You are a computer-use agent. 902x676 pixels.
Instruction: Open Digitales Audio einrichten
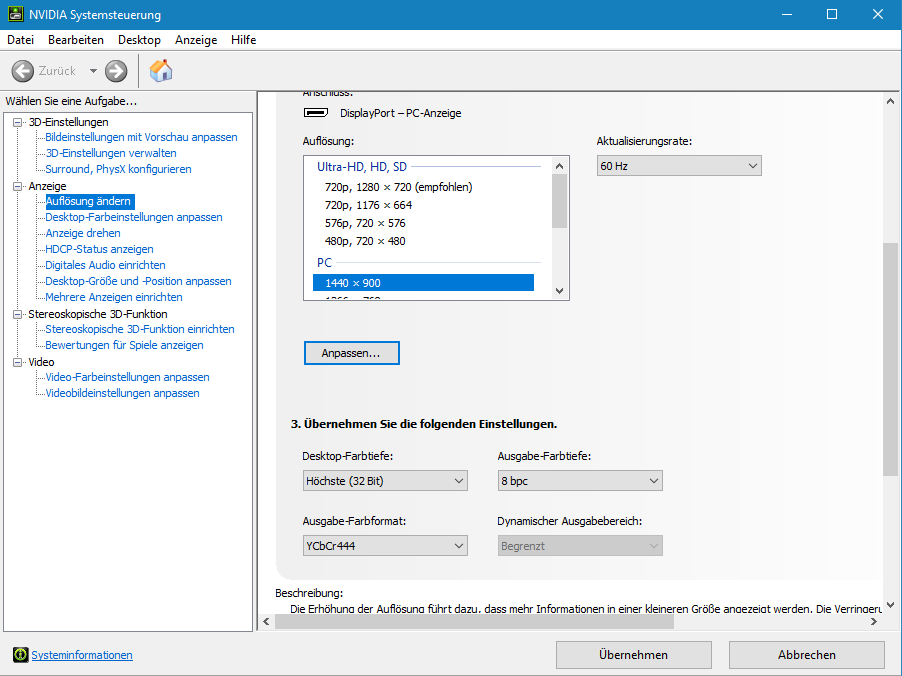pos(105,265)
